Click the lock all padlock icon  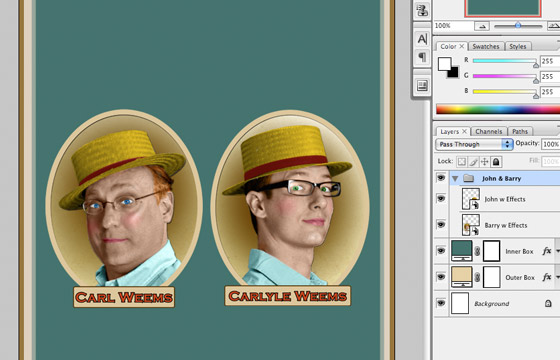coord(496,162)
